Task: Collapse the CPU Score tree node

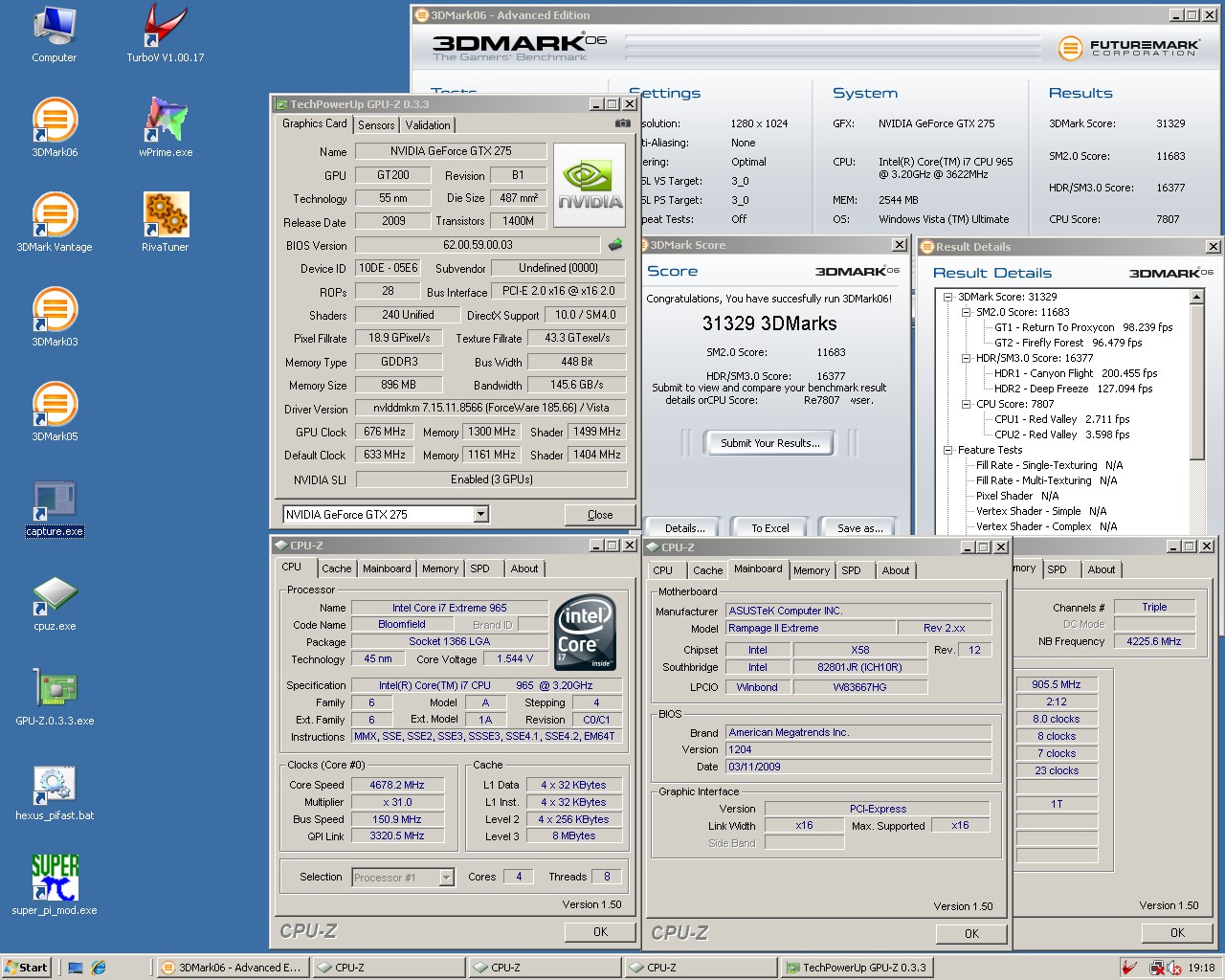Action: click(966, 404)
